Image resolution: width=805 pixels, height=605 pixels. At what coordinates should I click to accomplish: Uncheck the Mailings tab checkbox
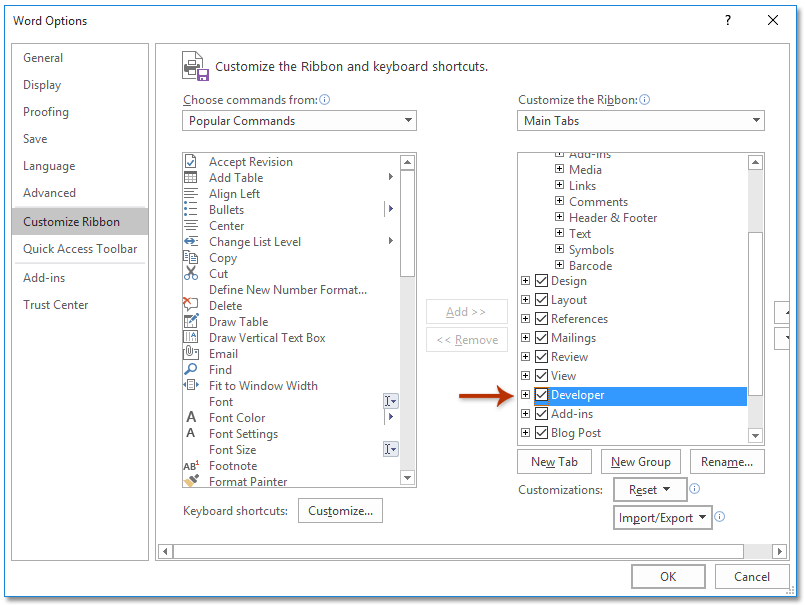[540, 337]
